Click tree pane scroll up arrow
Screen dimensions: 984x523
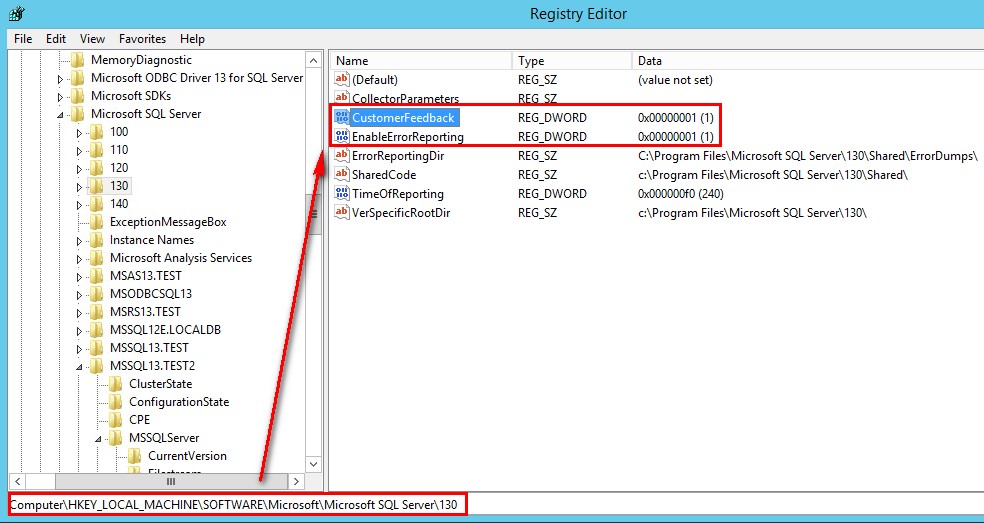tap(314, 60)
